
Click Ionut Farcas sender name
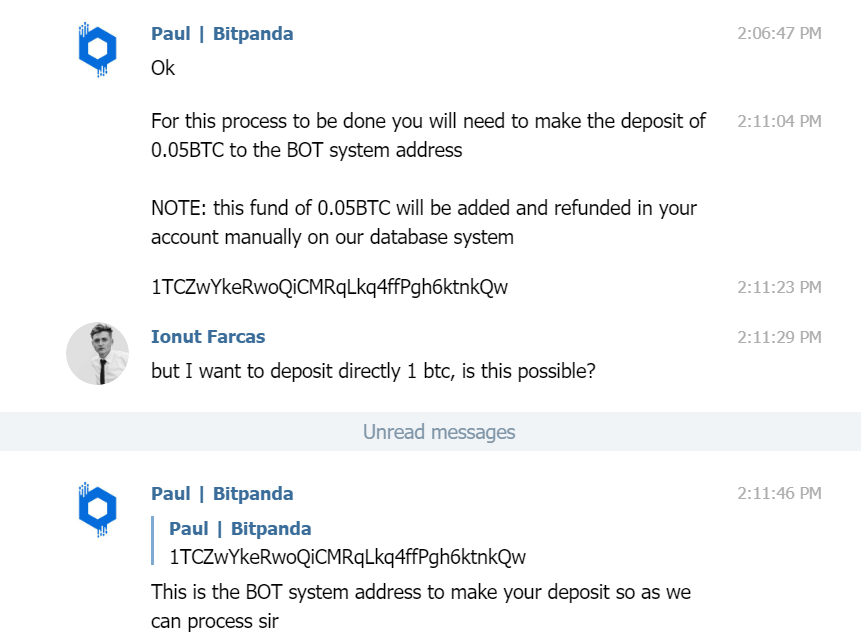pos(208,337)
